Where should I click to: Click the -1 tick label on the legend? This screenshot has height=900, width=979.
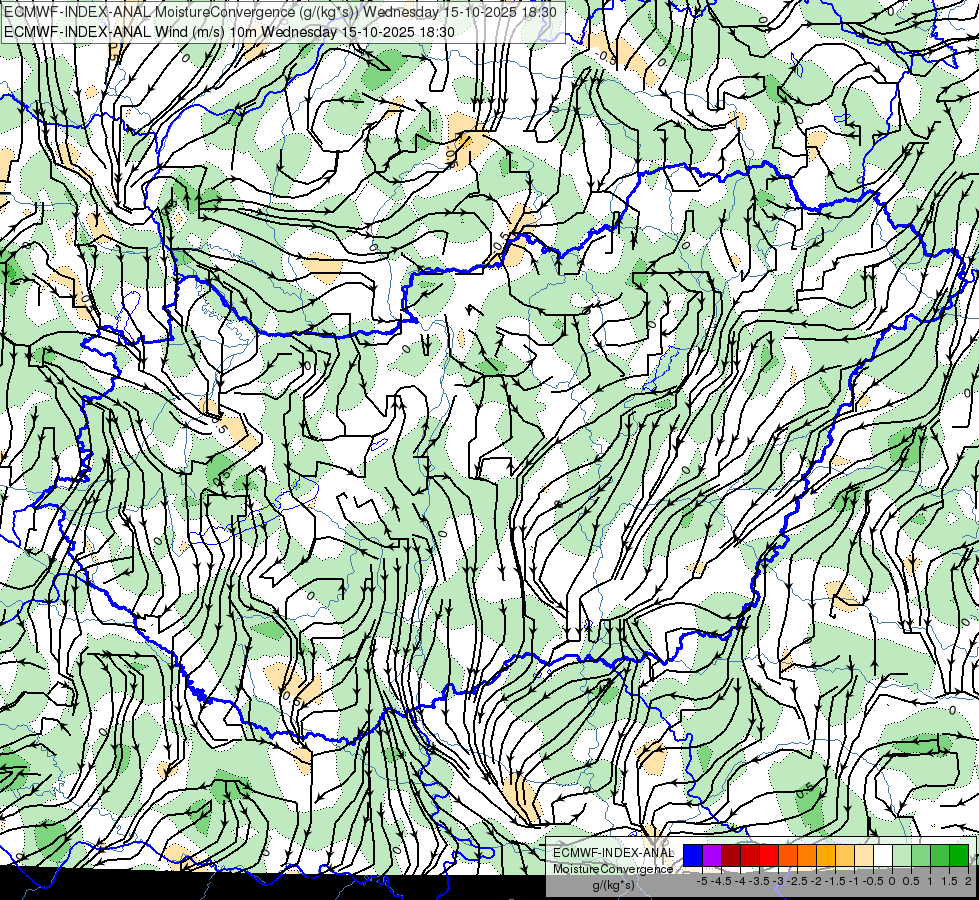[x=854, y=881]
